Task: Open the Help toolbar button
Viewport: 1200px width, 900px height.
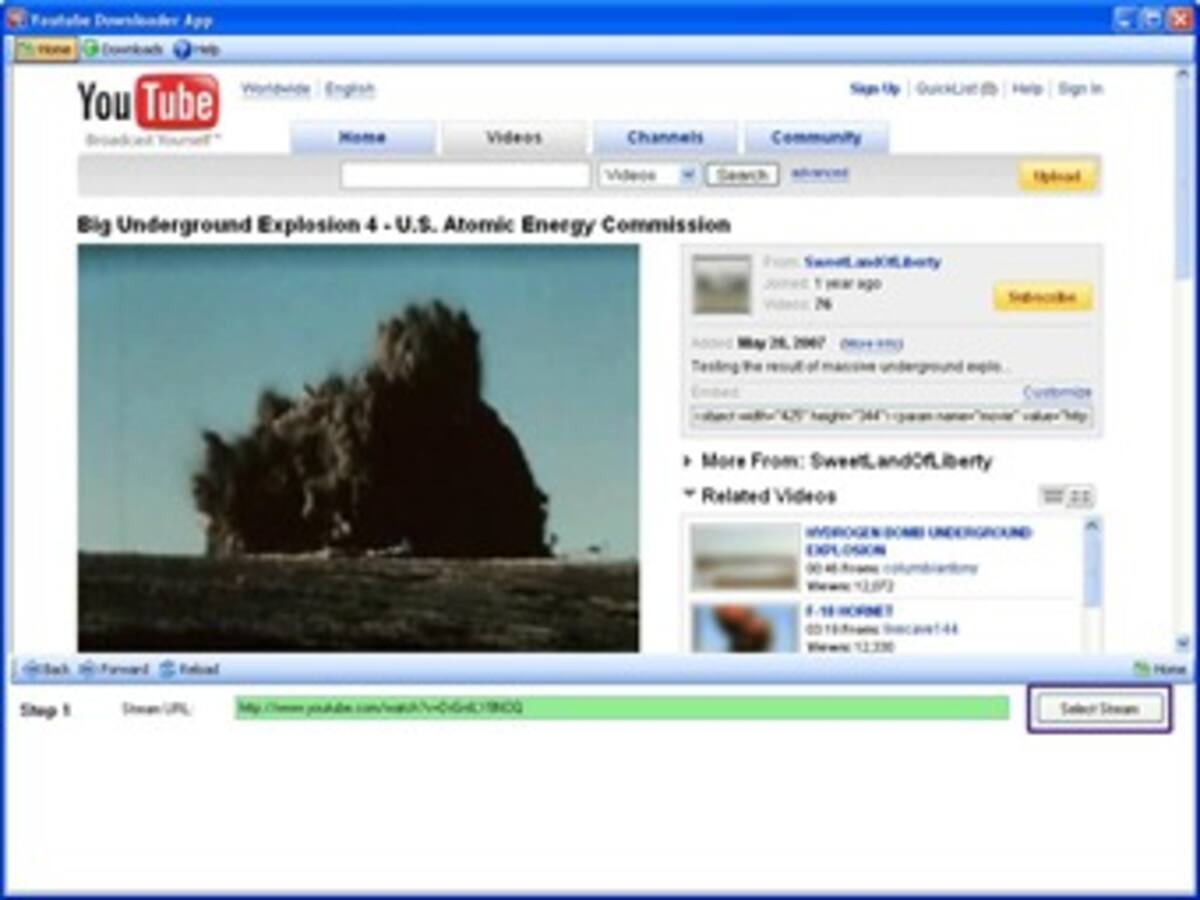Action: tap(197, 49)
